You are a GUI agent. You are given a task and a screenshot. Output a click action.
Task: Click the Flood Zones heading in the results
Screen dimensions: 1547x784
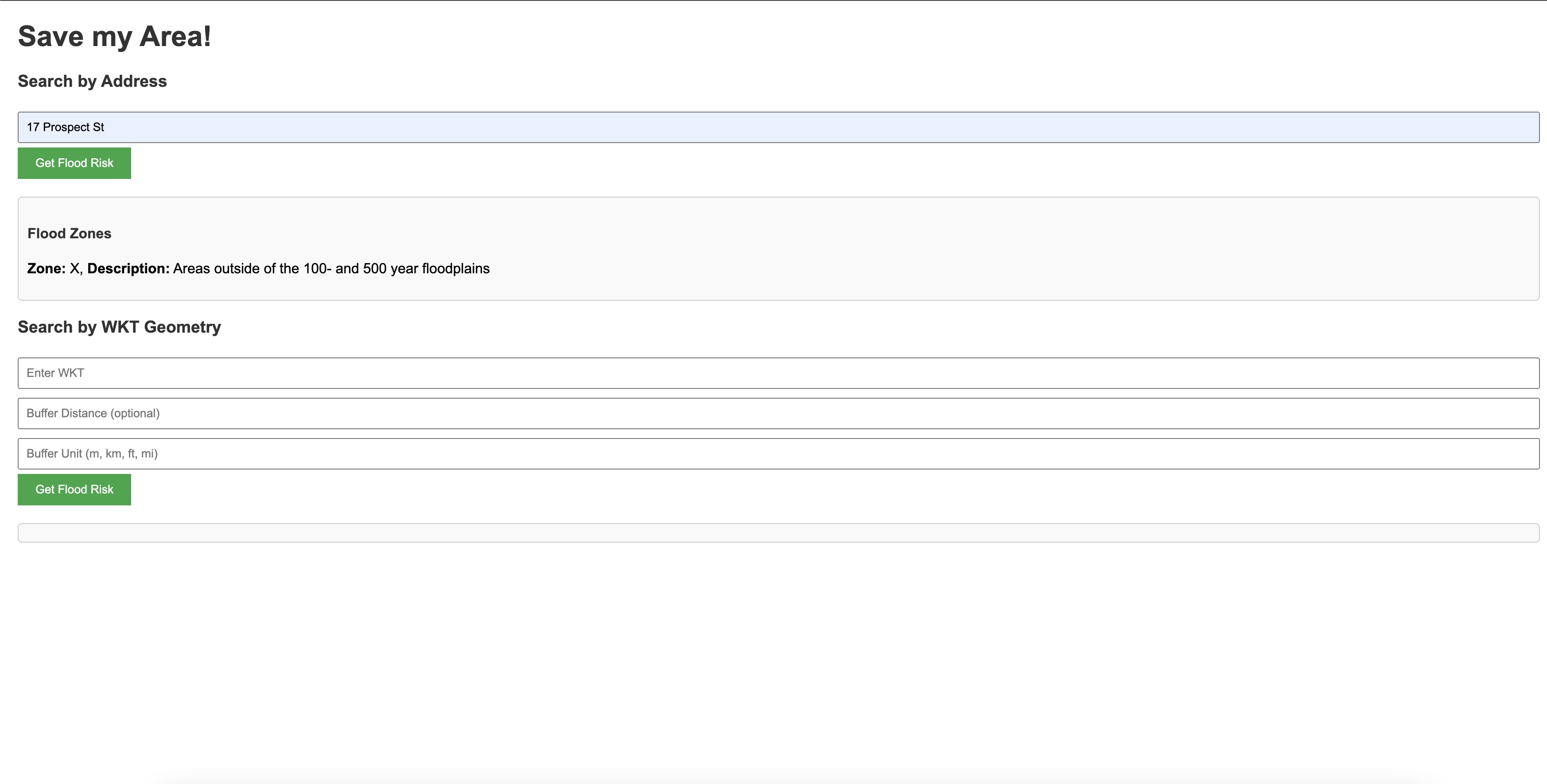pos(69,233)
